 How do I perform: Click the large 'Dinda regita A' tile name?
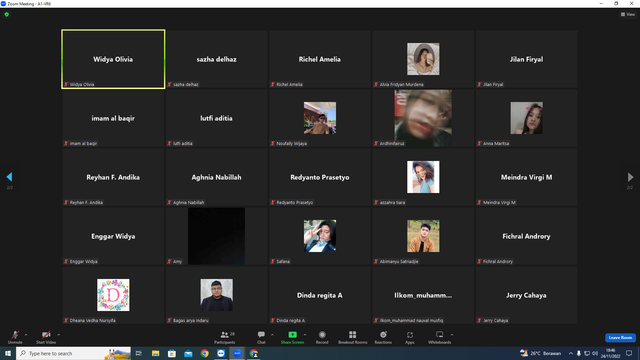click(320, 295)
